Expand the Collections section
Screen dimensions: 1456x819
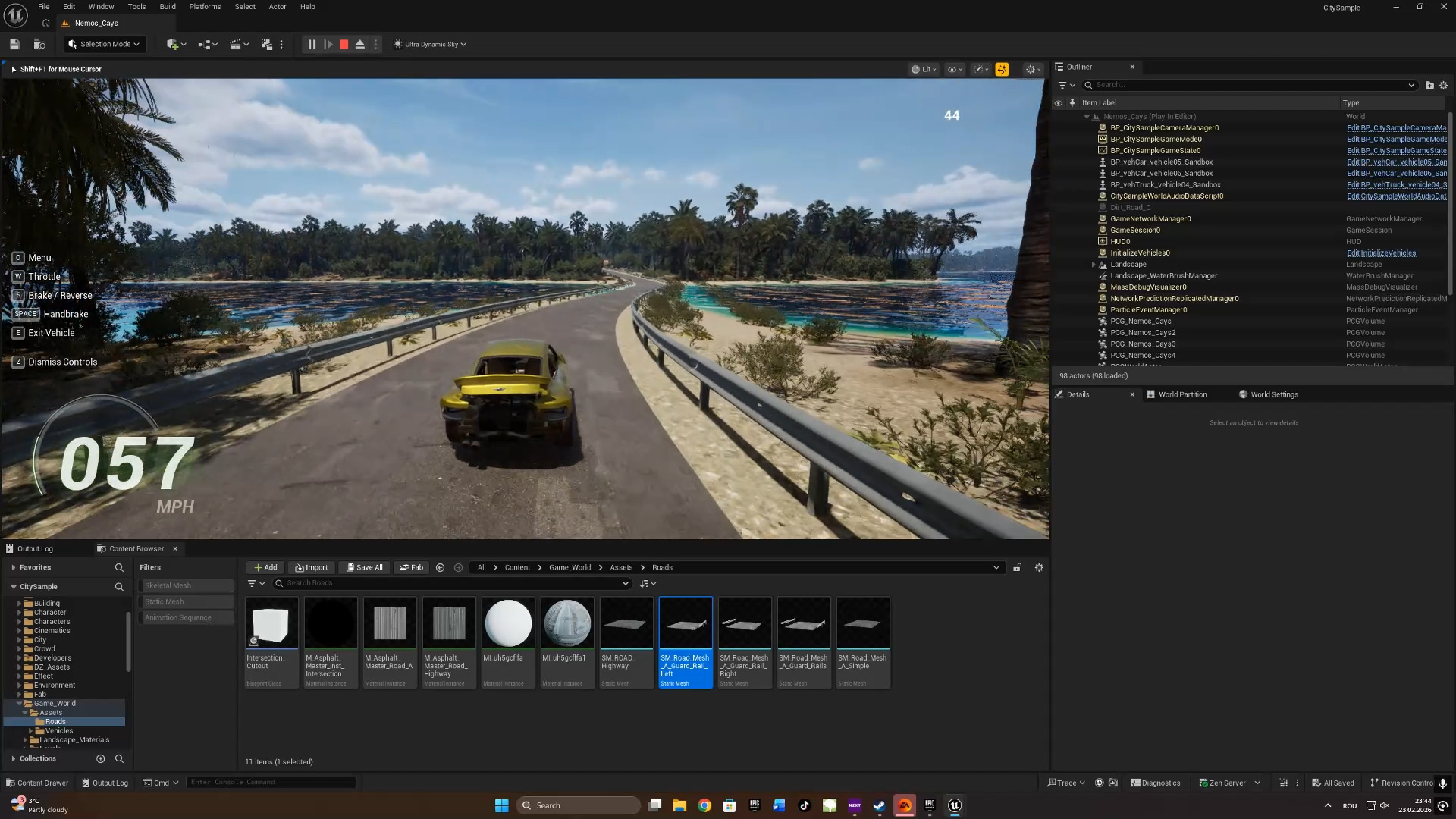[x=14, y=759]
